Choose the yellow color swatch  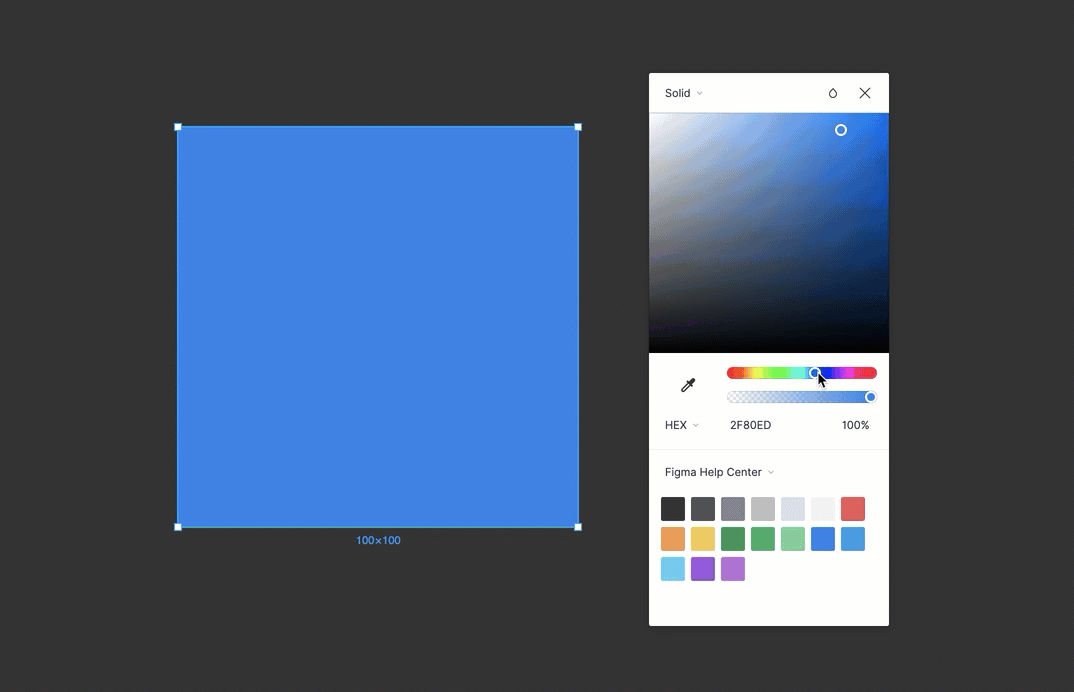(703, 539)
